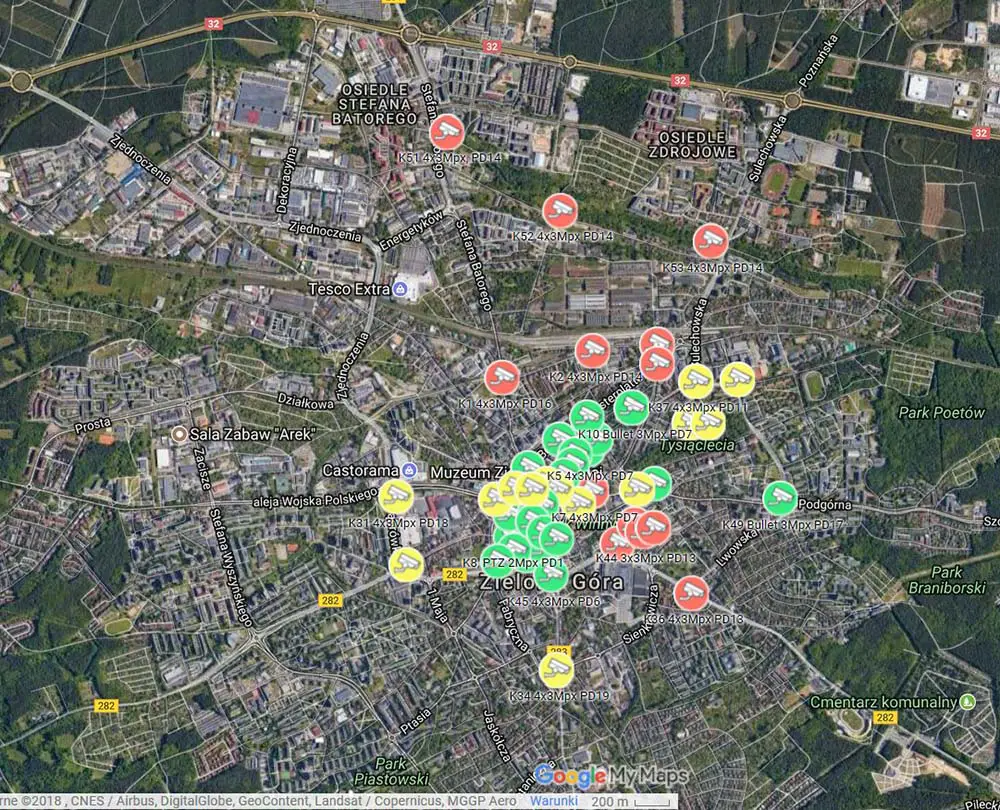Click the green K45 PD6 camera marker
Image resolution: width=1000 pixels, height=810 pixels.
pos(551,575)
